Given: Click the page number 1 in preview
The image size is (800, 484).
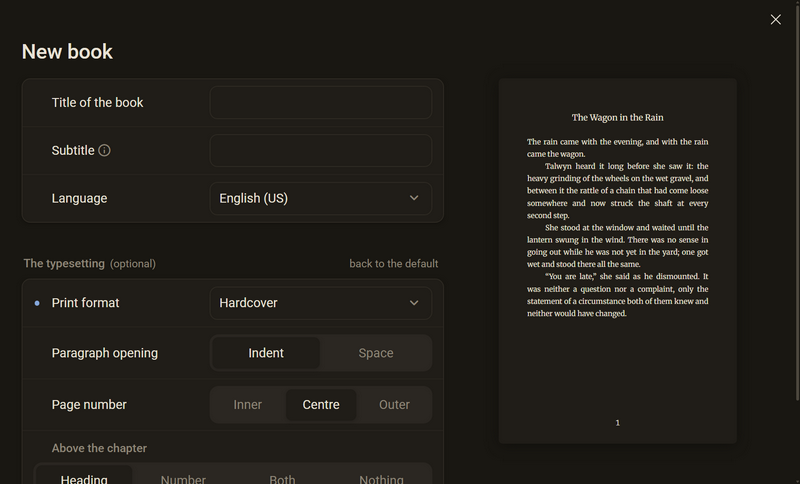Looking at the screenshot, I should (617, 423).
